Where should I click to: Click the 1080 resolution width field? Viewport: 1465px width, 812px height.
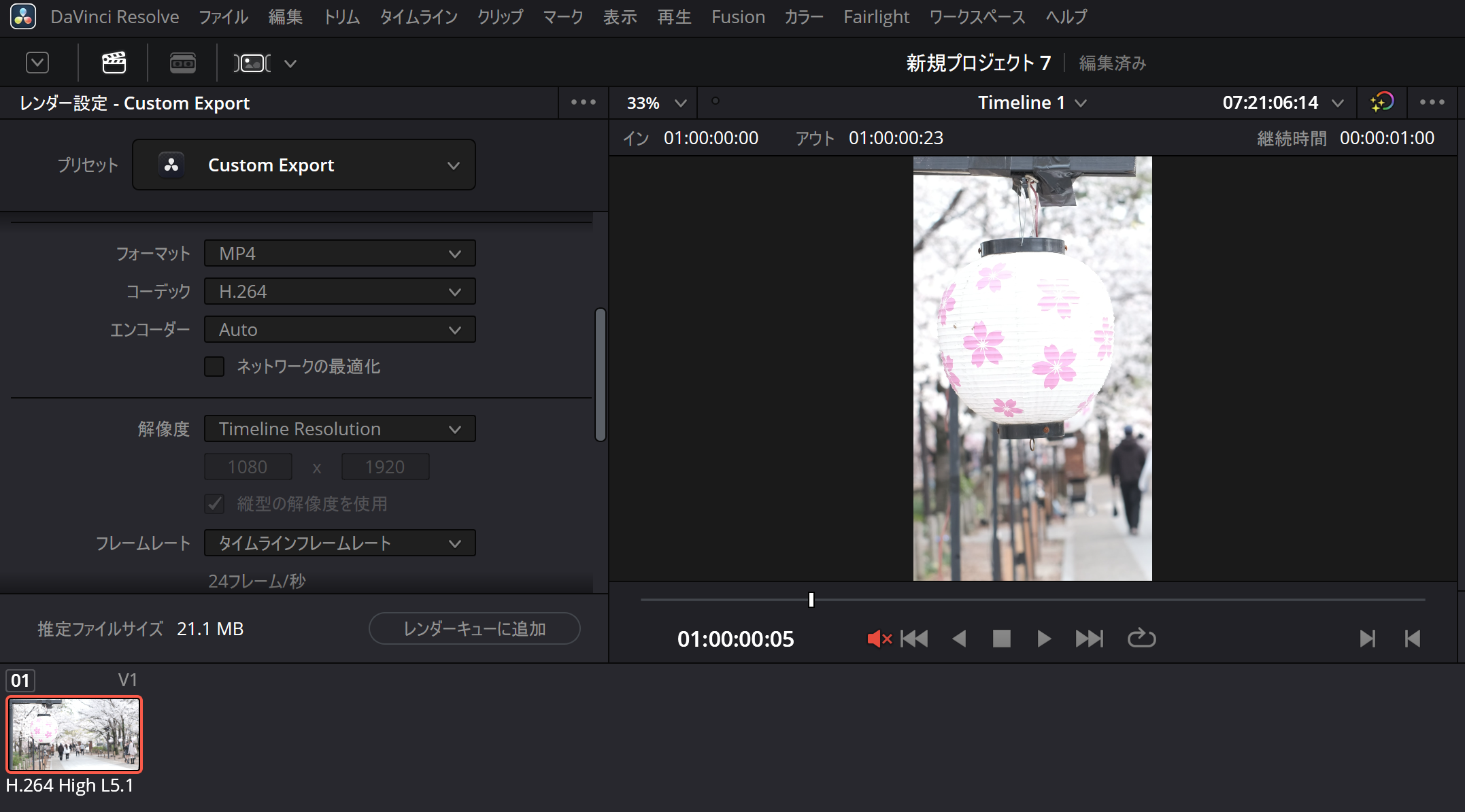[x=248, y=467]
